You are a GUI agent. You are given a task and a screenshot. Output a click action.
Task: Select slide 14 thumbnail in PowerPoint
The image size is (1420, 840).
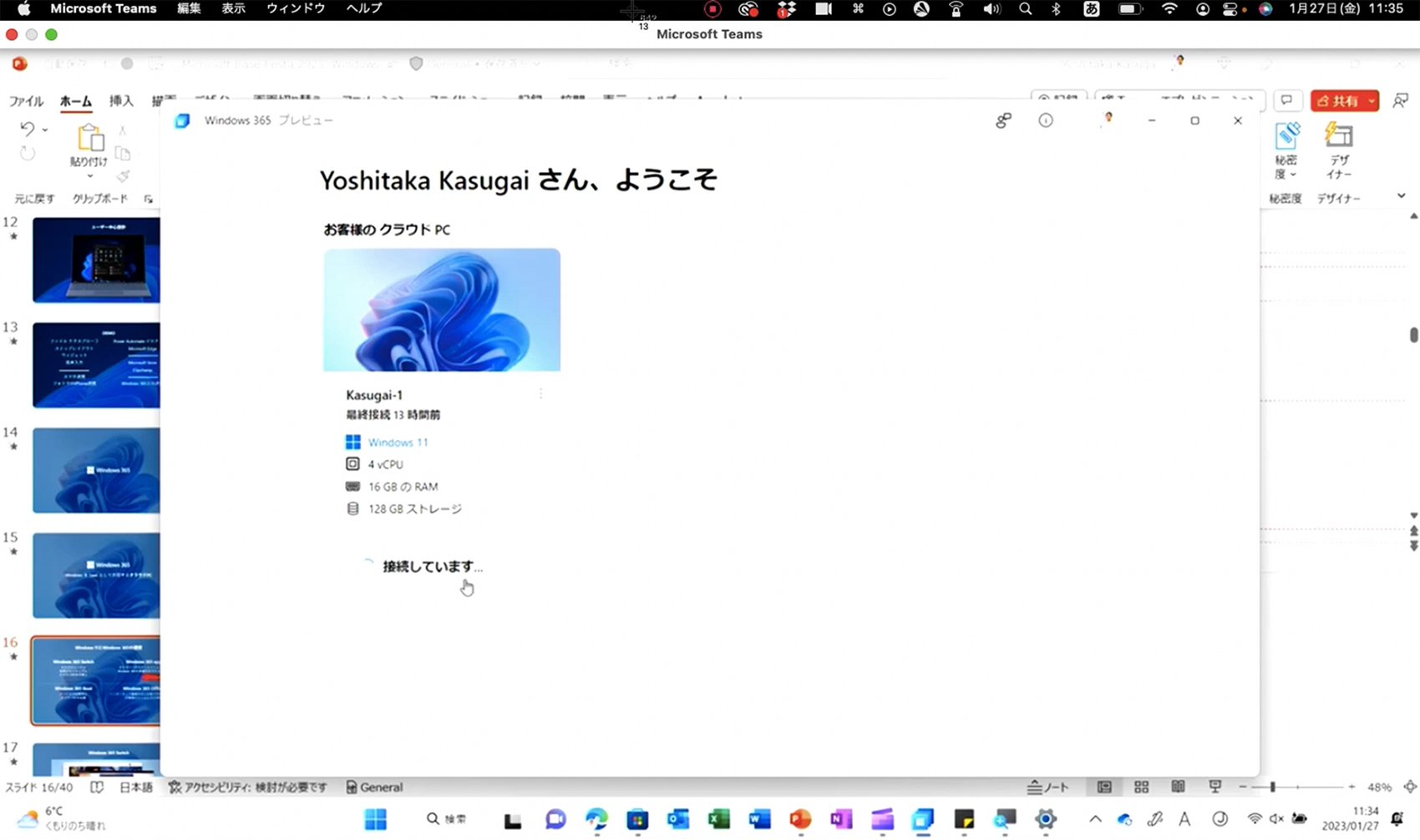[x=96, y=470]
